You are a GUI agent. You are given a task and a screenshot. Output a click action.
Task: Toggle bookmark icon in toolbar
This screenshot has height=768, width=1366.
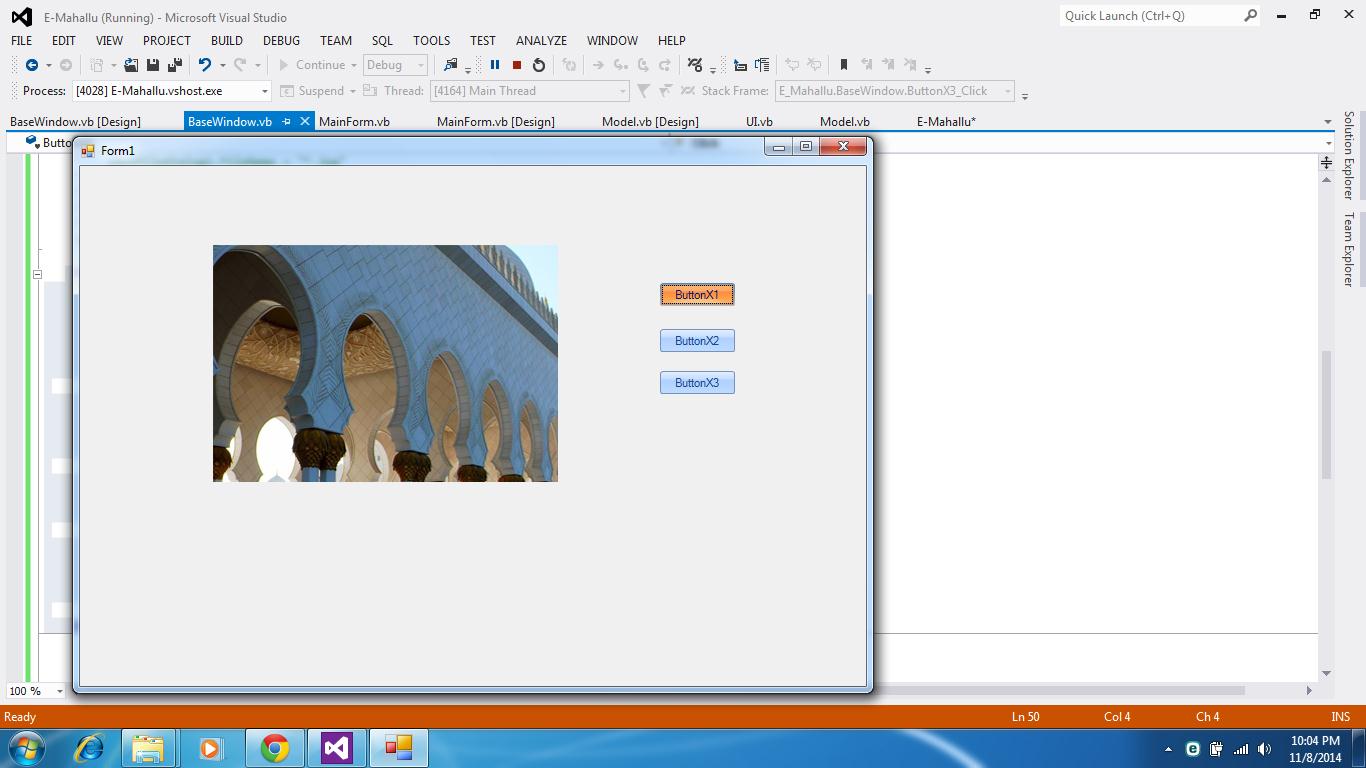[x=843, y=65]
